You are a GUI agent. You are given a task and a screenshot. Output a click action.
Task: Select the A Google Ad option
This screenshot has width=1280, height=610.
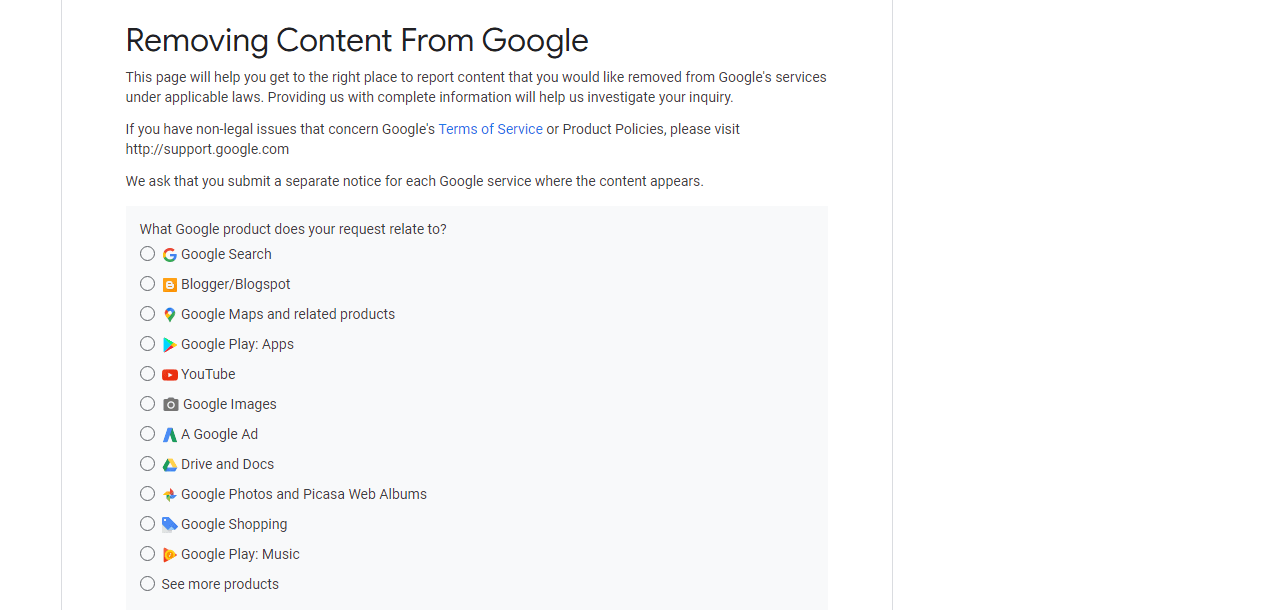coord(147,434)
